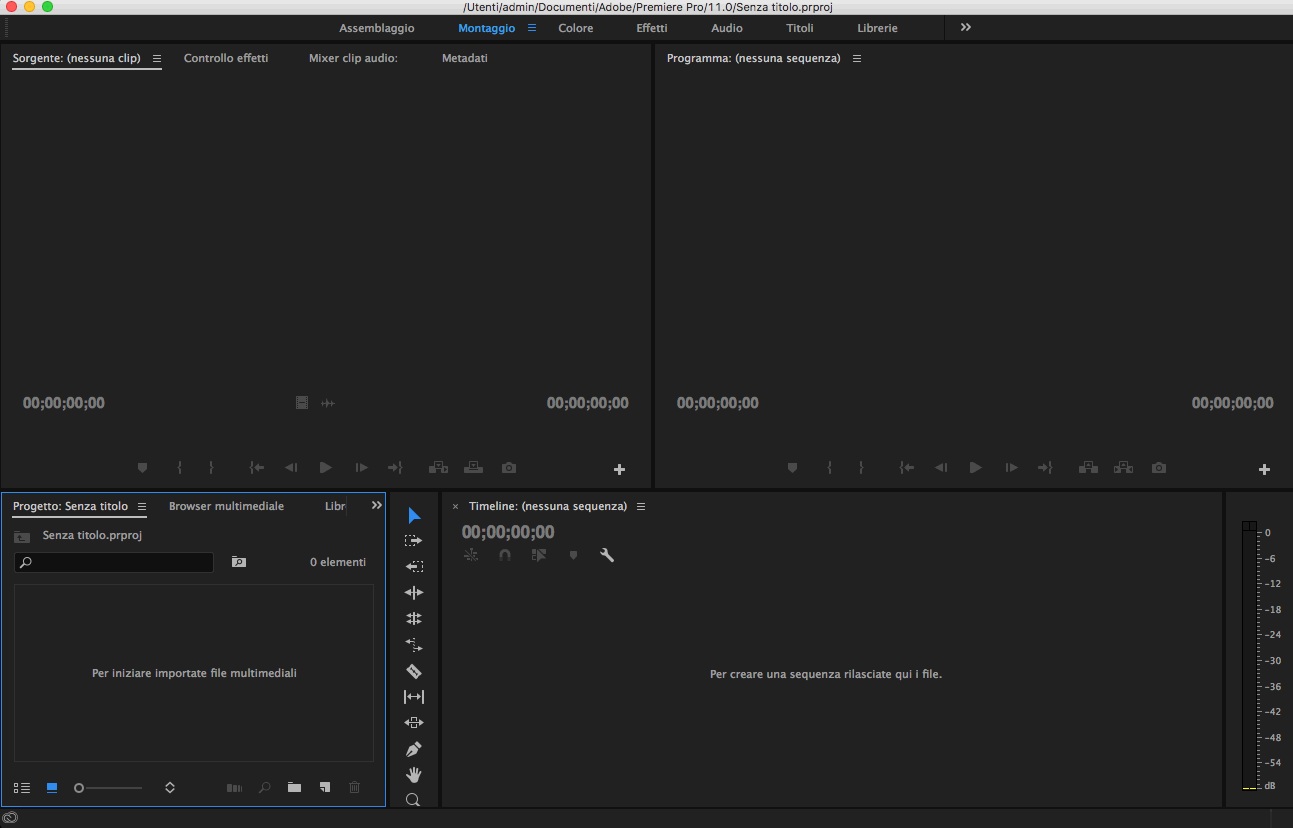Click Extract button in Program monitor

(1123, 467)
